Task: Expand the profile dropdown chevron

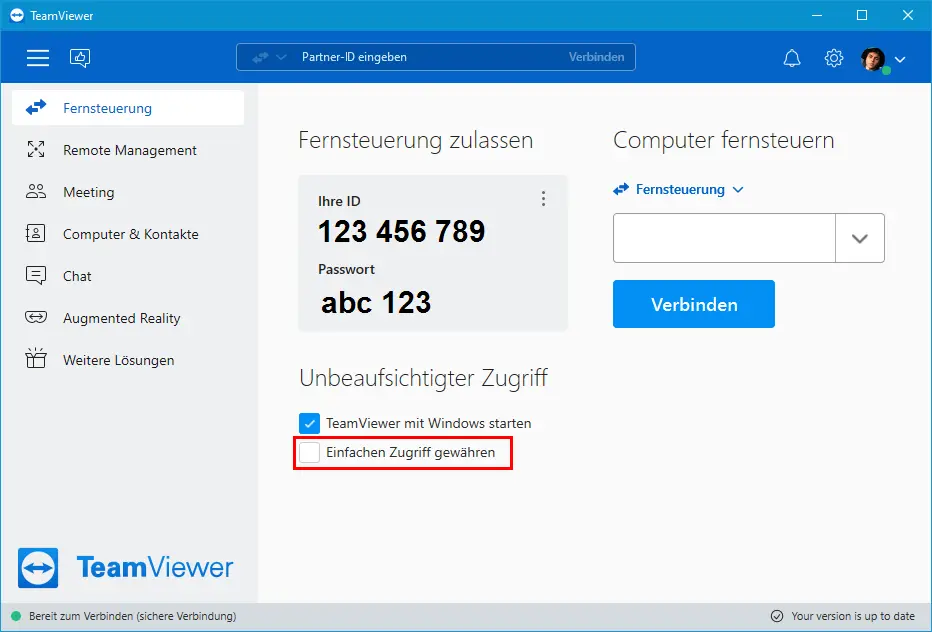Action: 900,59
